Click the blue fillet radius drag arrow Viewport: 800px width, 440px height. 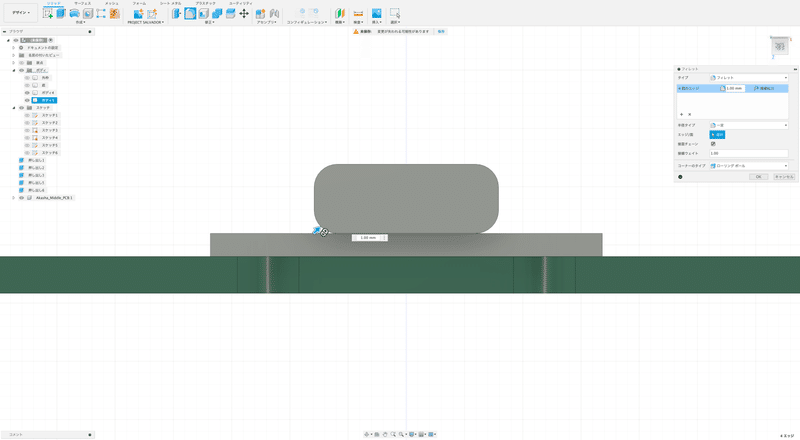(317, 231)
